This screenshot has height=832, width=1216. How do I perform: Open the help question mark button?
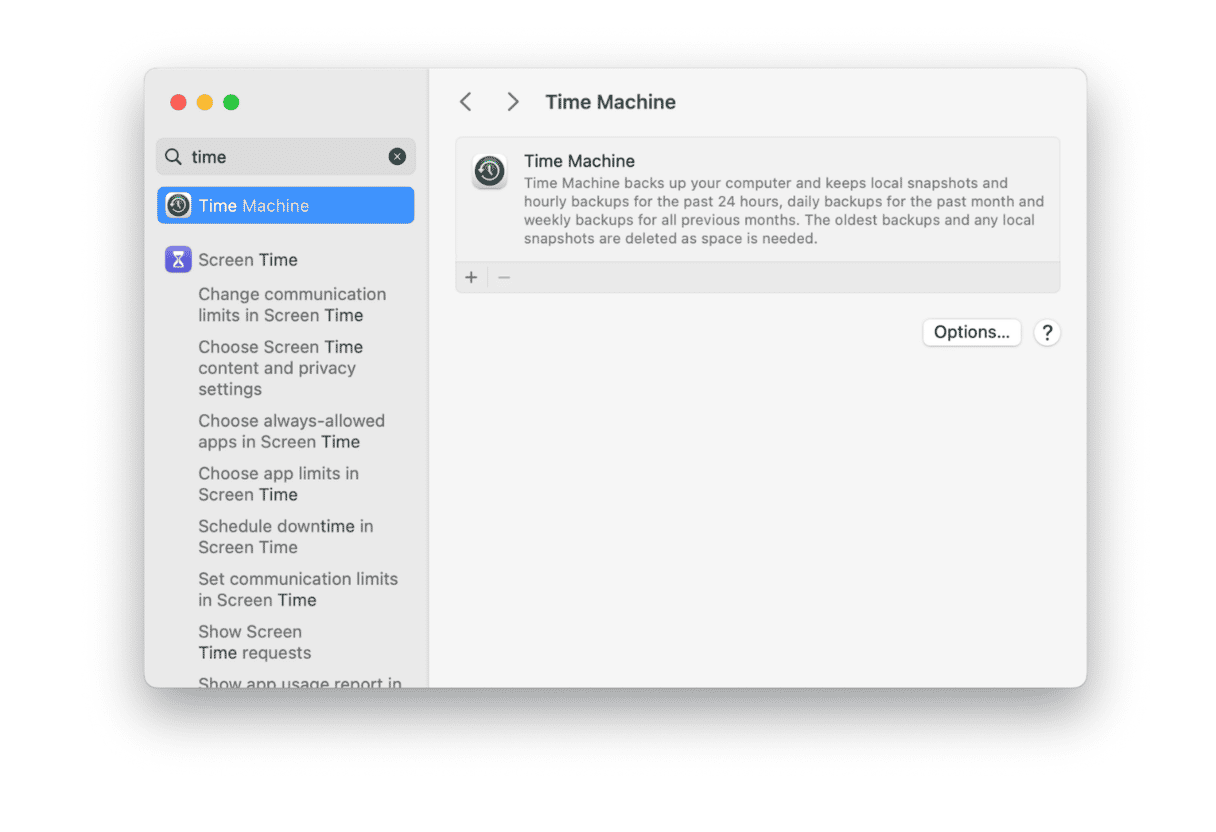1047,333
